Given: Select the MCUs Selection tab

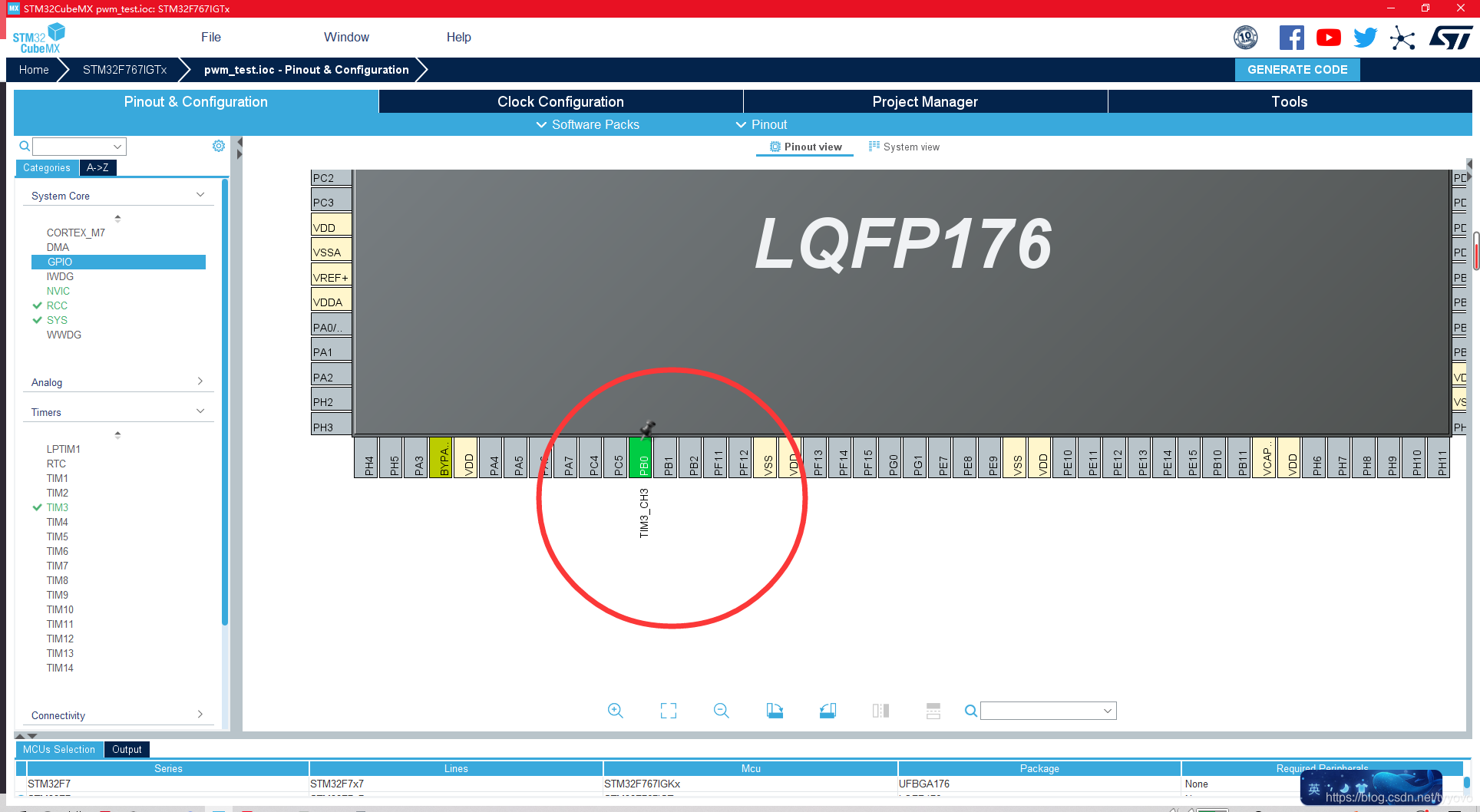Looking at the screenshot, I should coord(59,749).
